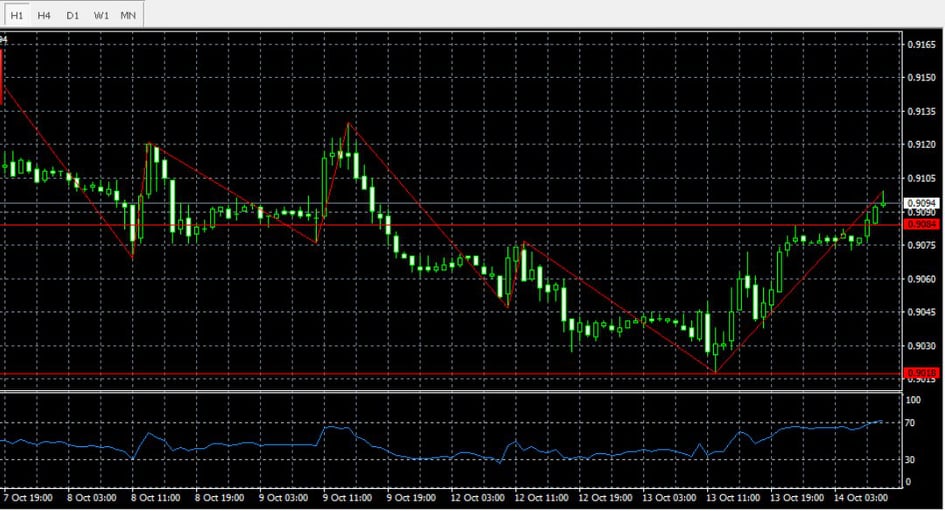Open the D1 daily timeframe
This screenshot has width=945, height=511.
[x=72, y=16]
